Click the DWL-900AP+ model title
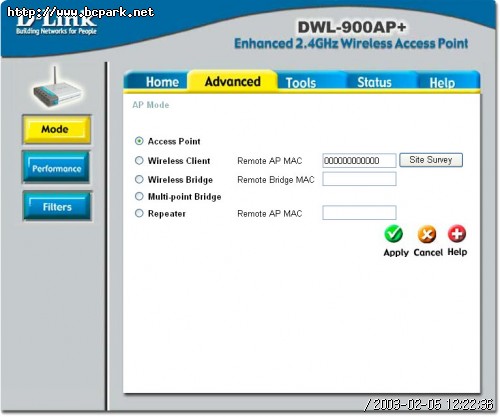 (352, 27)
